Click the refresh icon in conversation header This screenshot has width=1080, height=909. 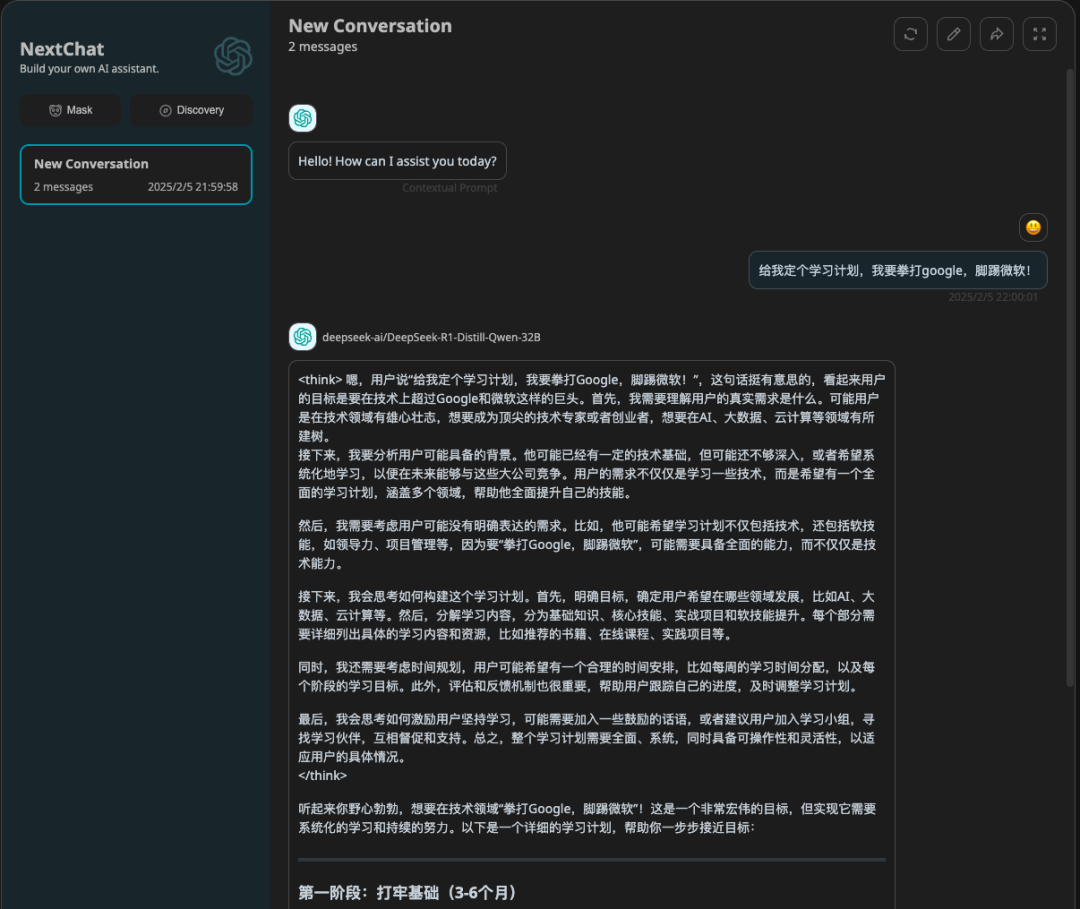pyautogui.click(x=911, y=34)
